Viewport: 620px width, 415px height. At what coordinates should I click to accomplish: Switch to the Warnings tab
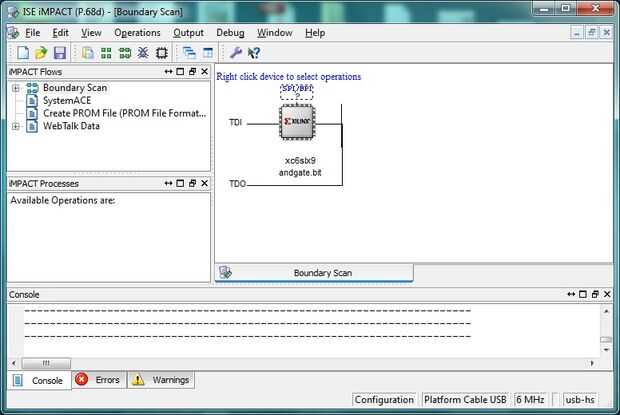click(161, 380)
